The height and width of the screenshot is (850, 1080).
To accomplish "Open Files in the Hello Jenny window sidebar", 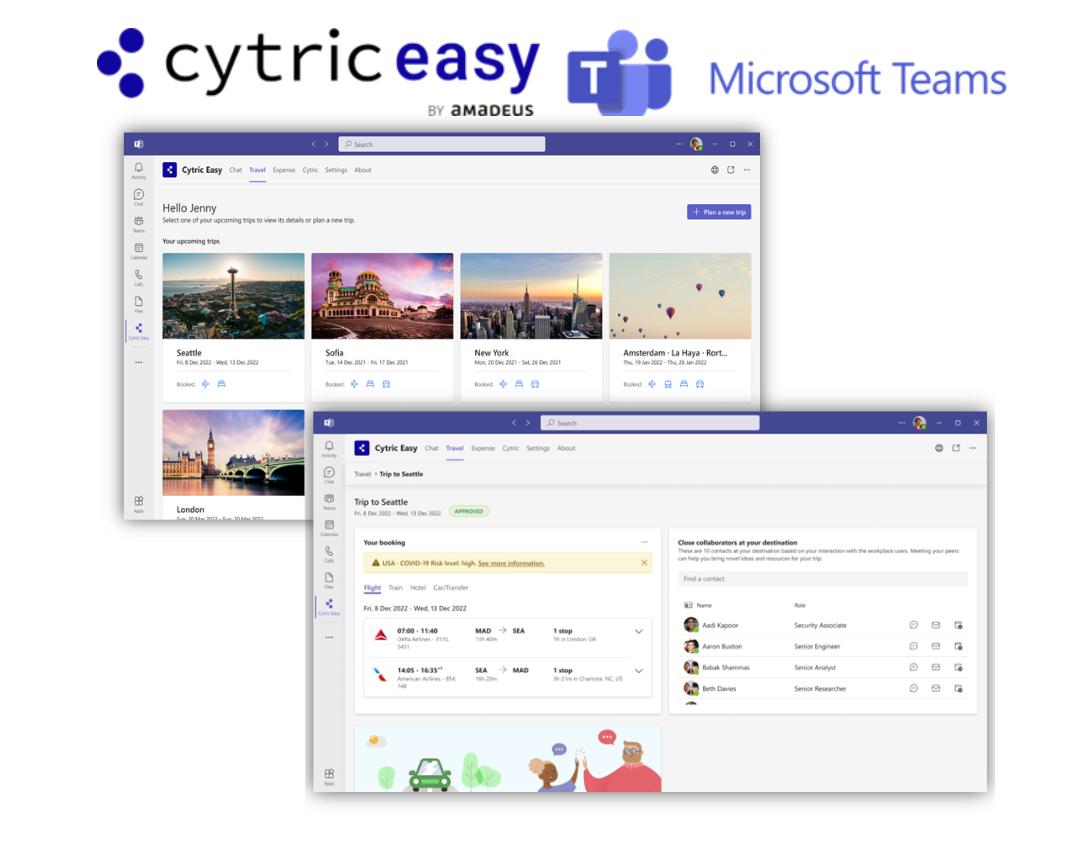I will click(138, 304).
